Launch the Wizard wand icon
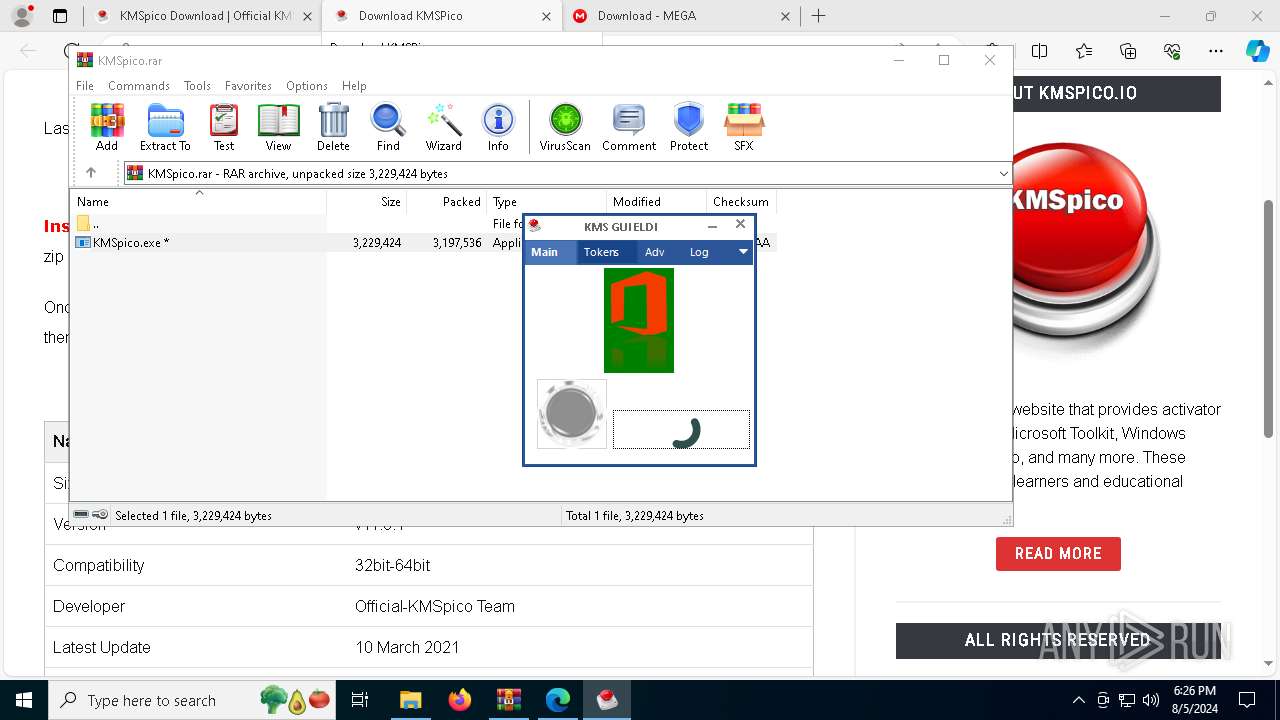This screenshot has width=1280, height=720. tap(443, 127)
